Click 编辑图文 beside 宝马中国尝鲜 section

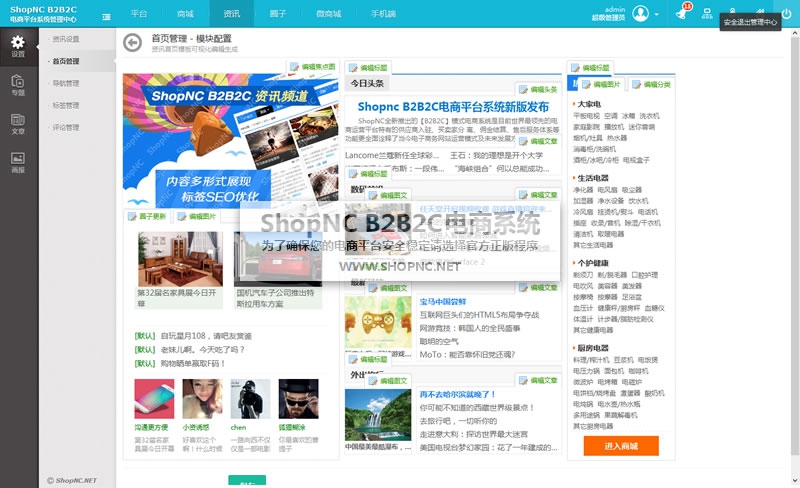(388, 288)
